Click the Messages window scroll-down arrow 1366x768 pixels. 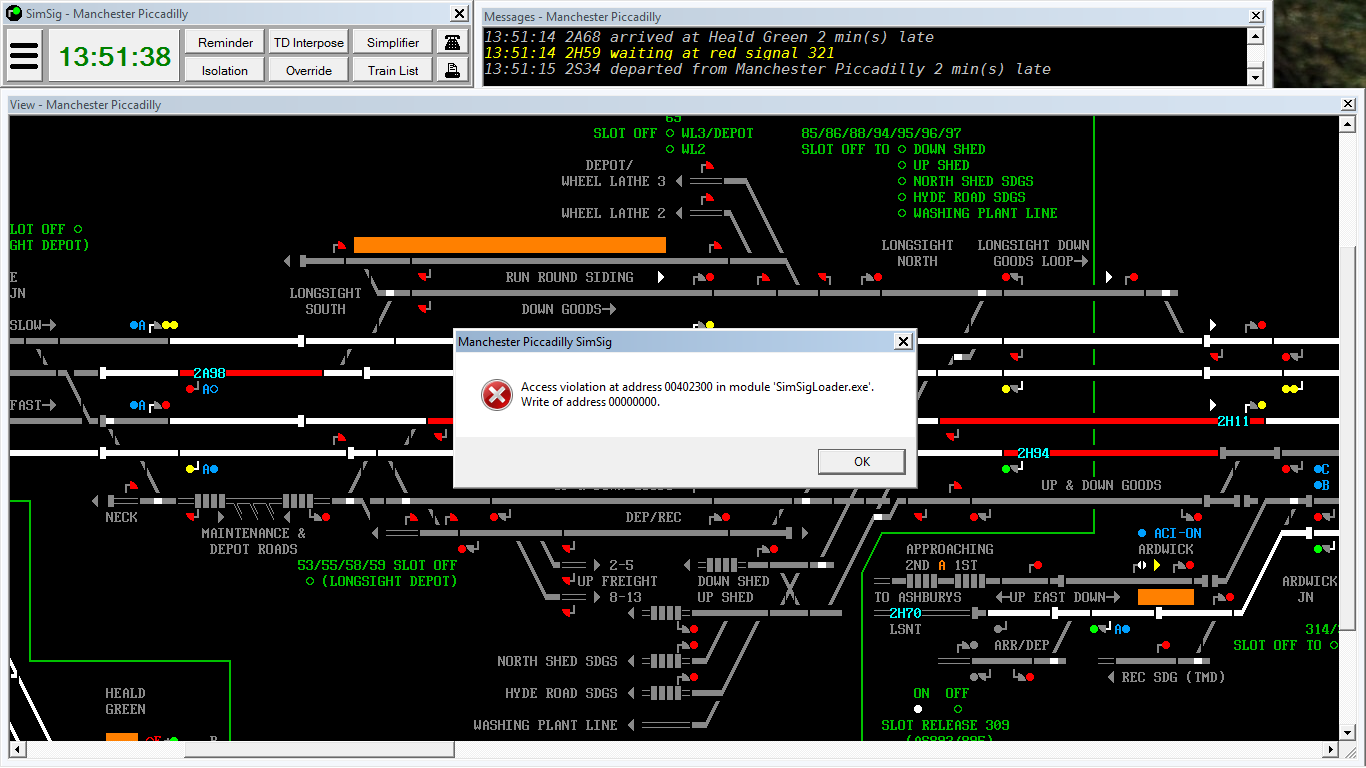pos(1255,77)
